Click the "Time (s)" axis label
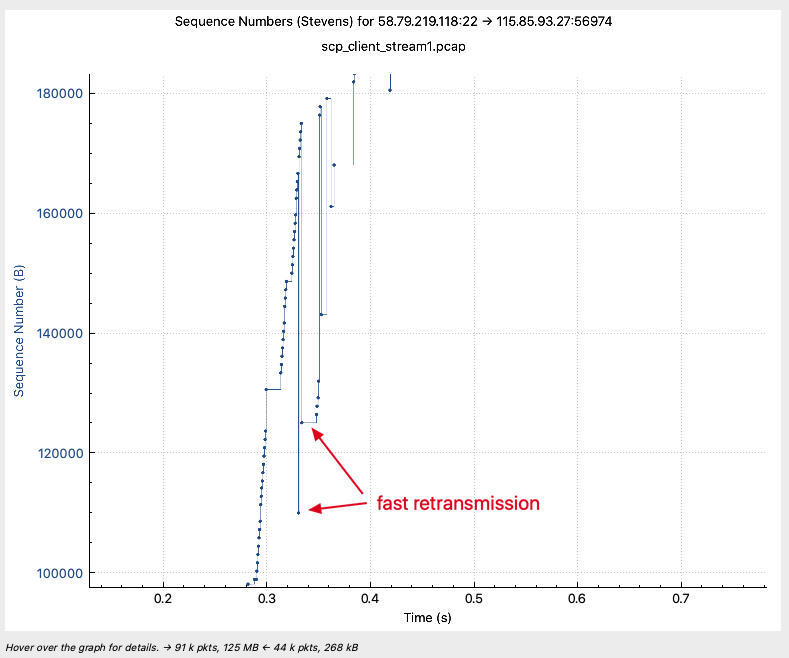This screenshot has width=789, height=658. pos(427,618)
